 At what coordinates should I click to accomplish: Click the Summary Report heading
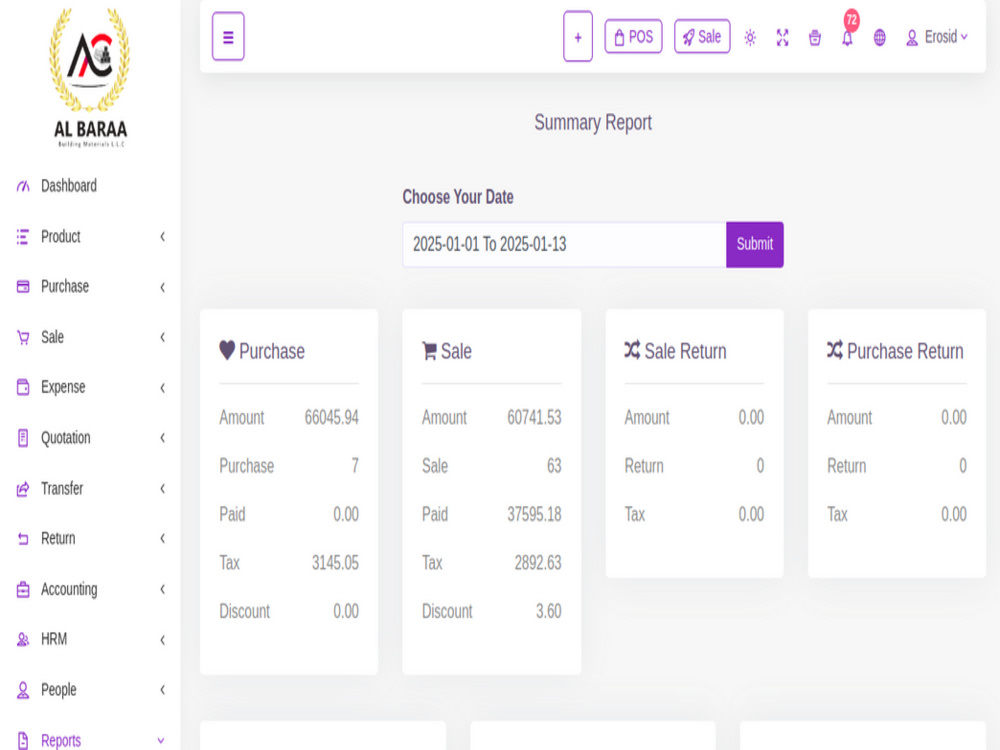point(593,122)
